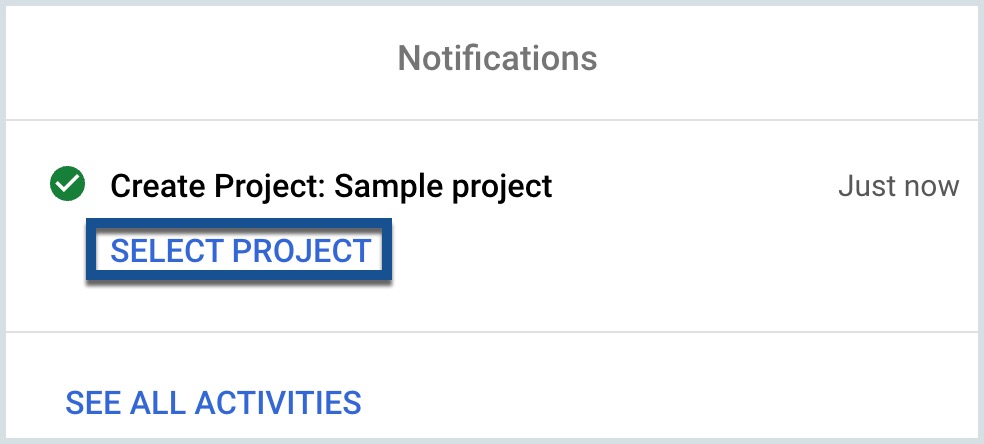
Task: Open SEE ALL ACTIVITIES
Action: [213, 403]
